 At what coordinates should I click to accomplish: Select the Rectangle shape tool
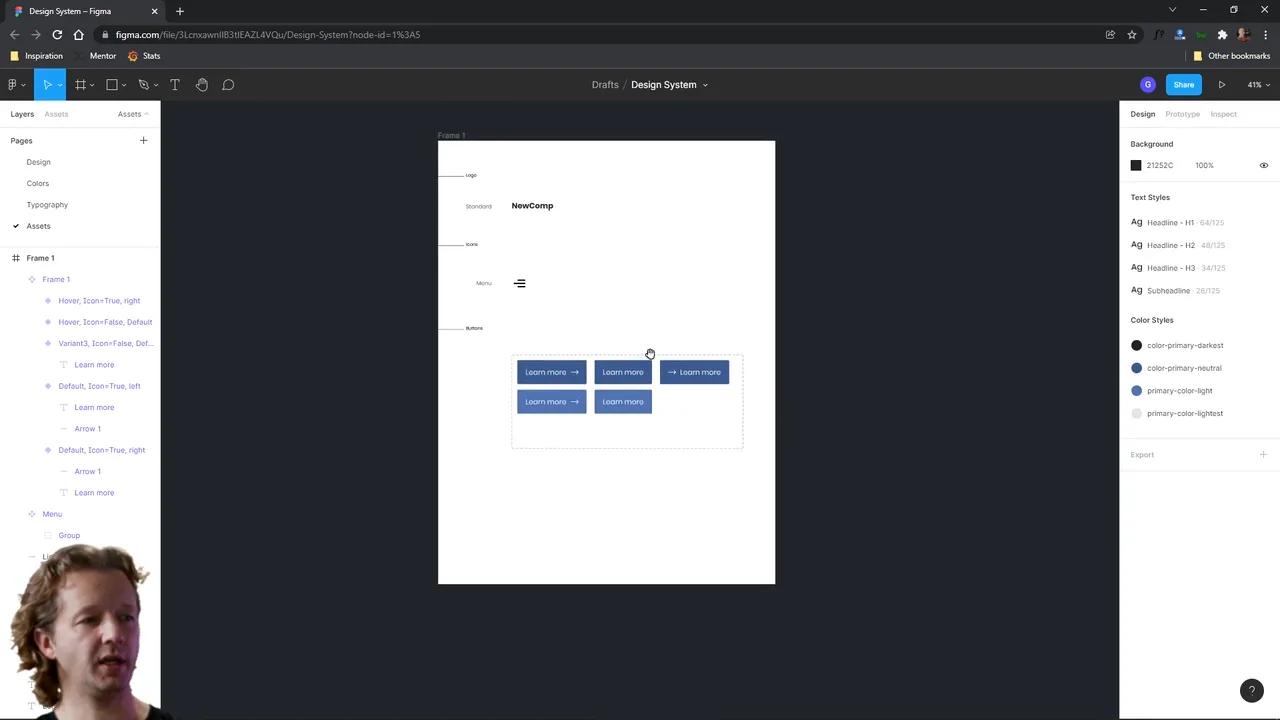click(x=110, y=84)
